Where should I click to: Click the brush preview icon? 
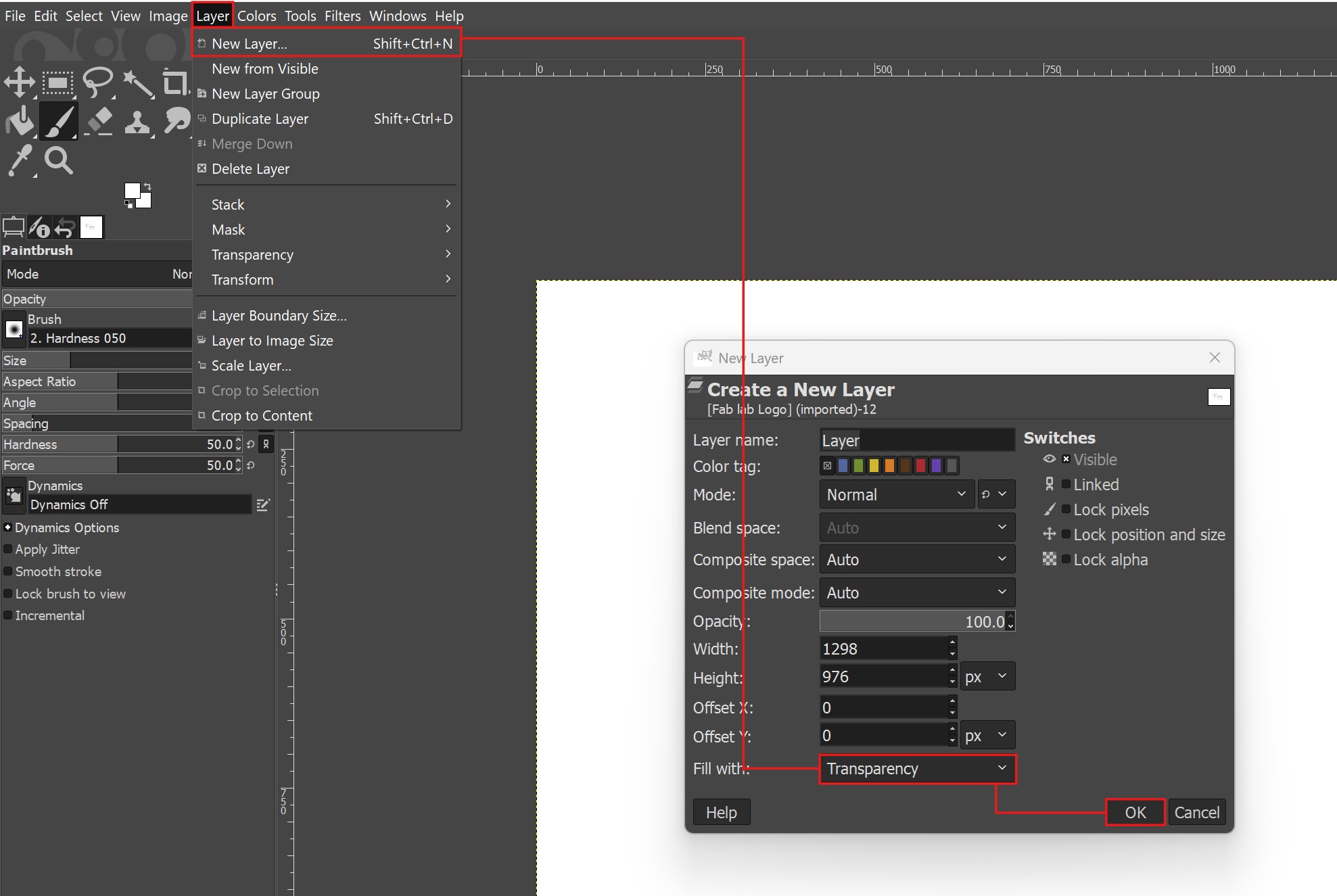14,329
